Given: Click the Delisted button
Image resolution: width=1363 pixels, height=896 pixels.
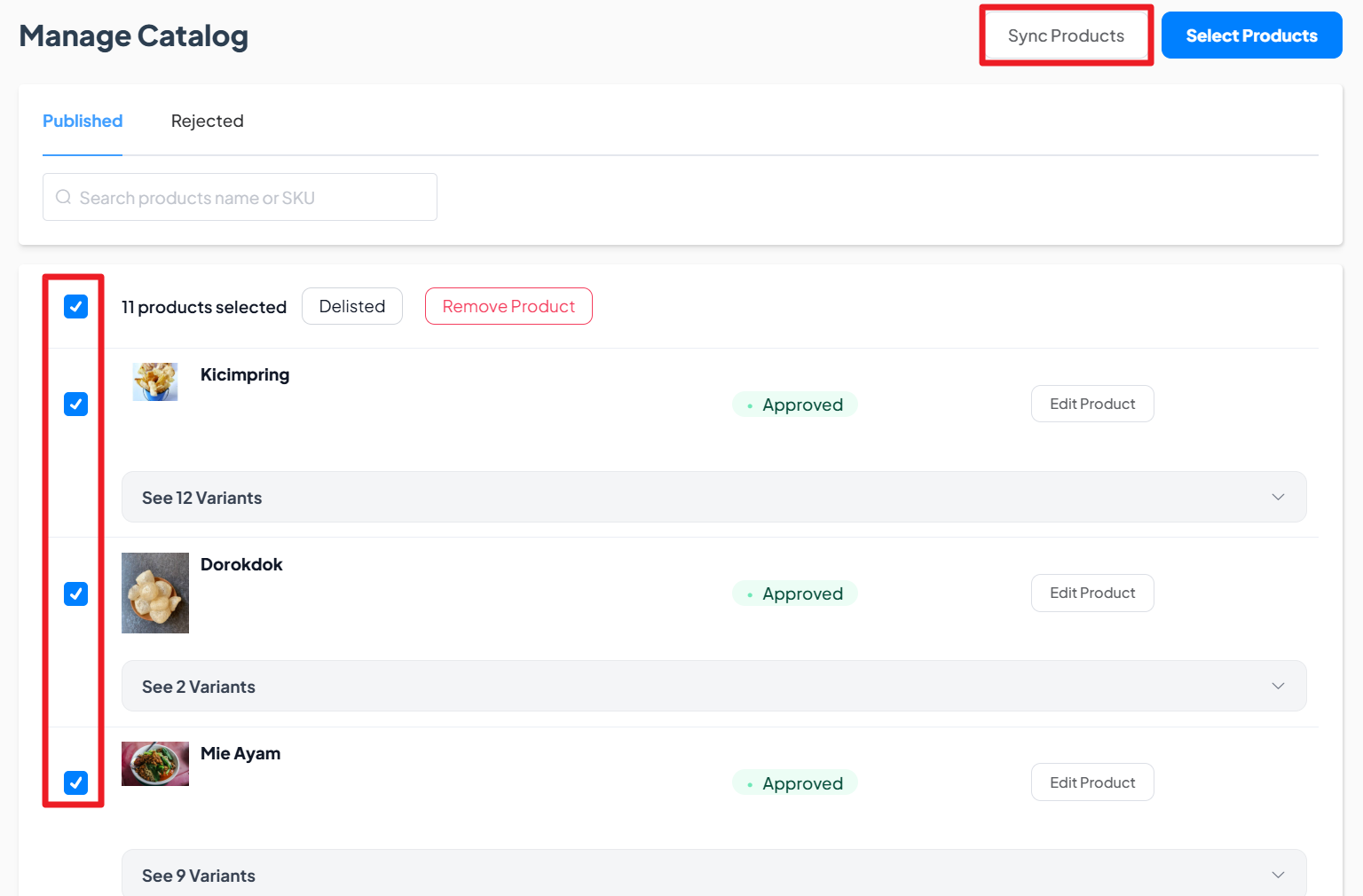Looking at the screenshot, I should coord(352,306).
